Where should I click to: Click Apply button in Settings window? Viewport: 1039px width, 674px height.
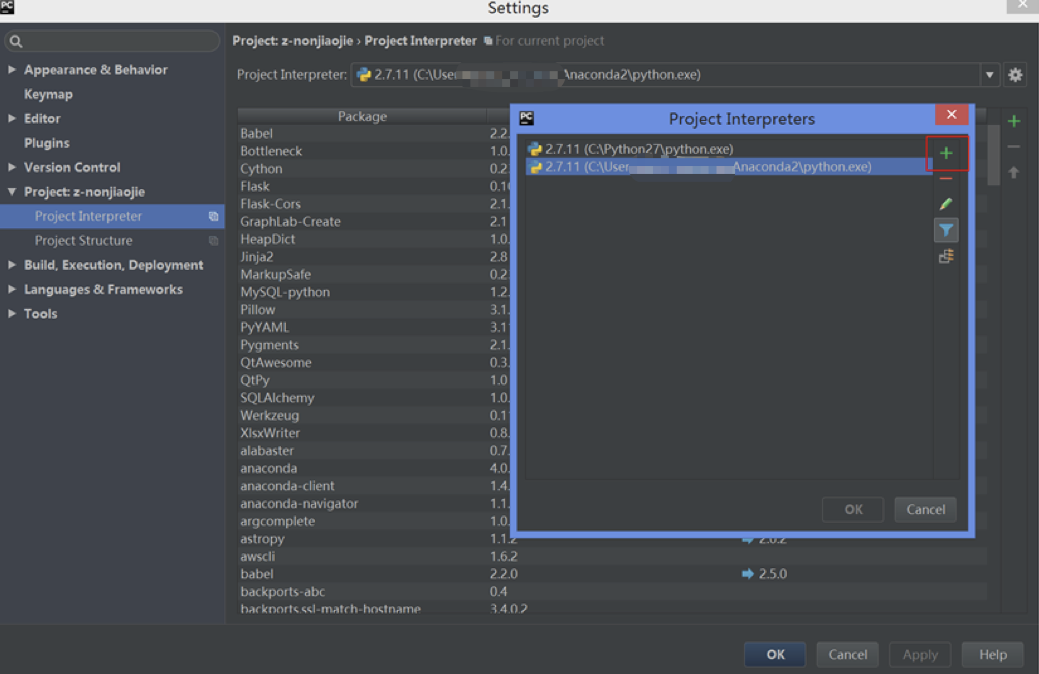[x=920, y=655]
